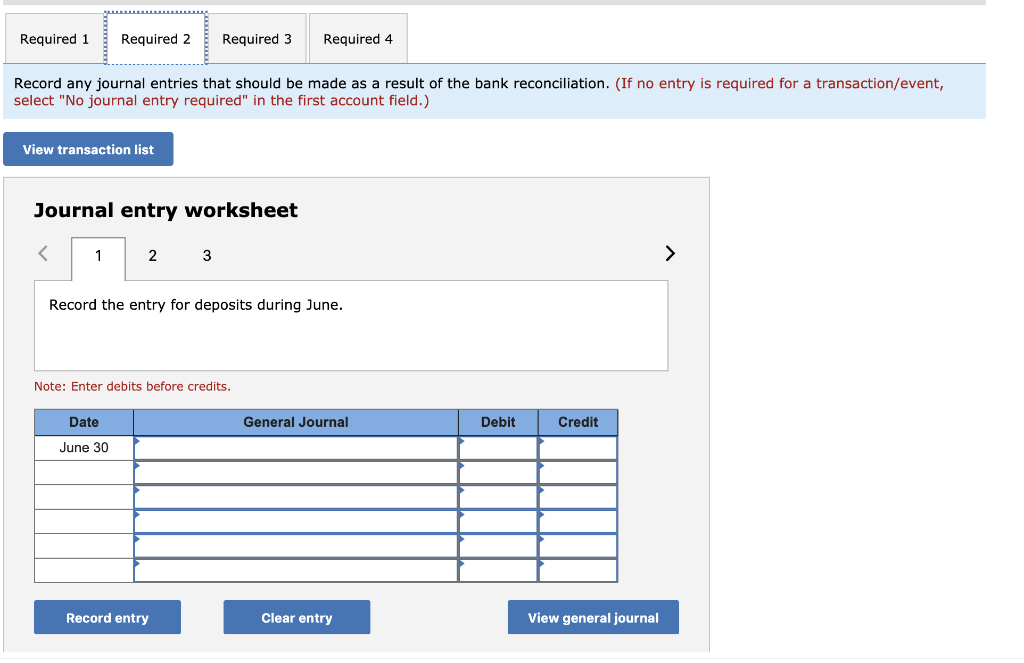Image resolution: width=1024 pixels, height=663 pixels.
Task: Click the Credit field in third row
Action: (578, 497)
